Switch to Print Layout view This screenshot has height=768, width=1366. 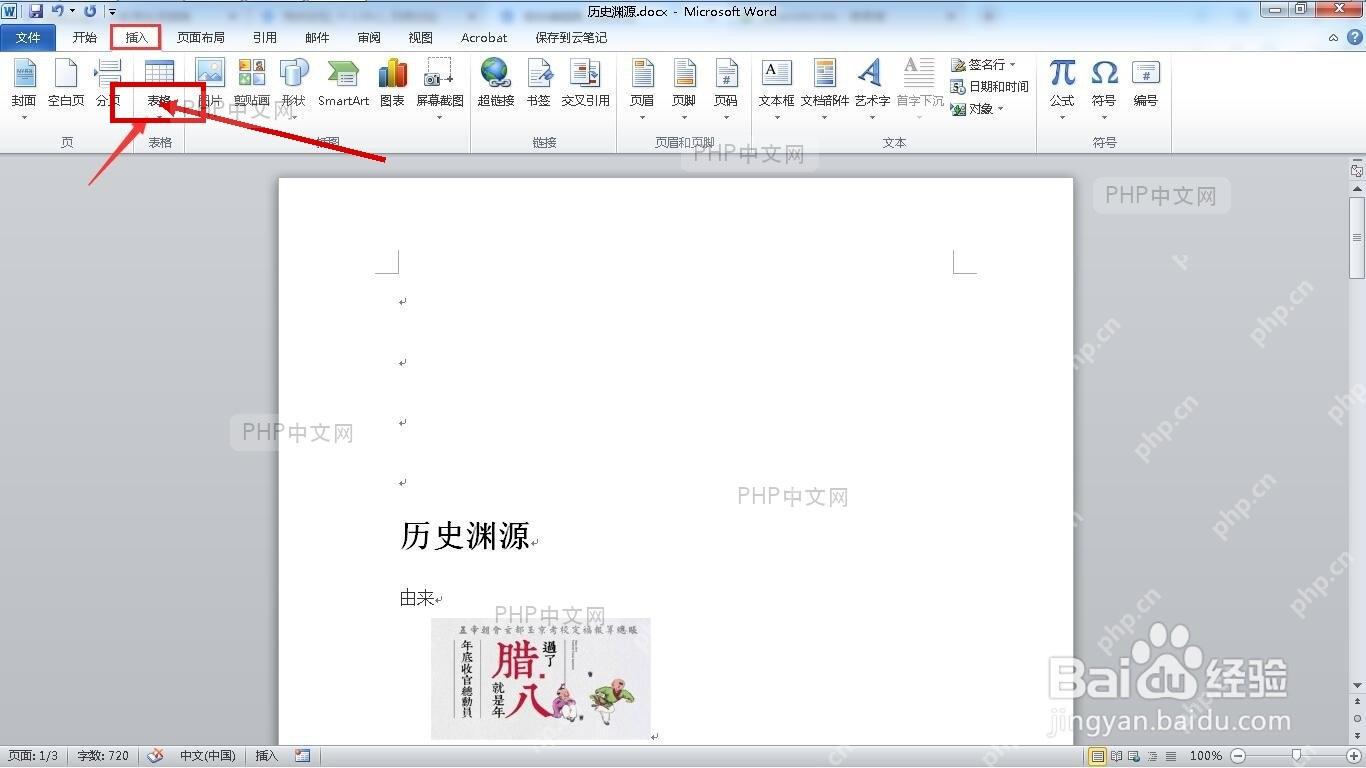tap(1098, 756)
